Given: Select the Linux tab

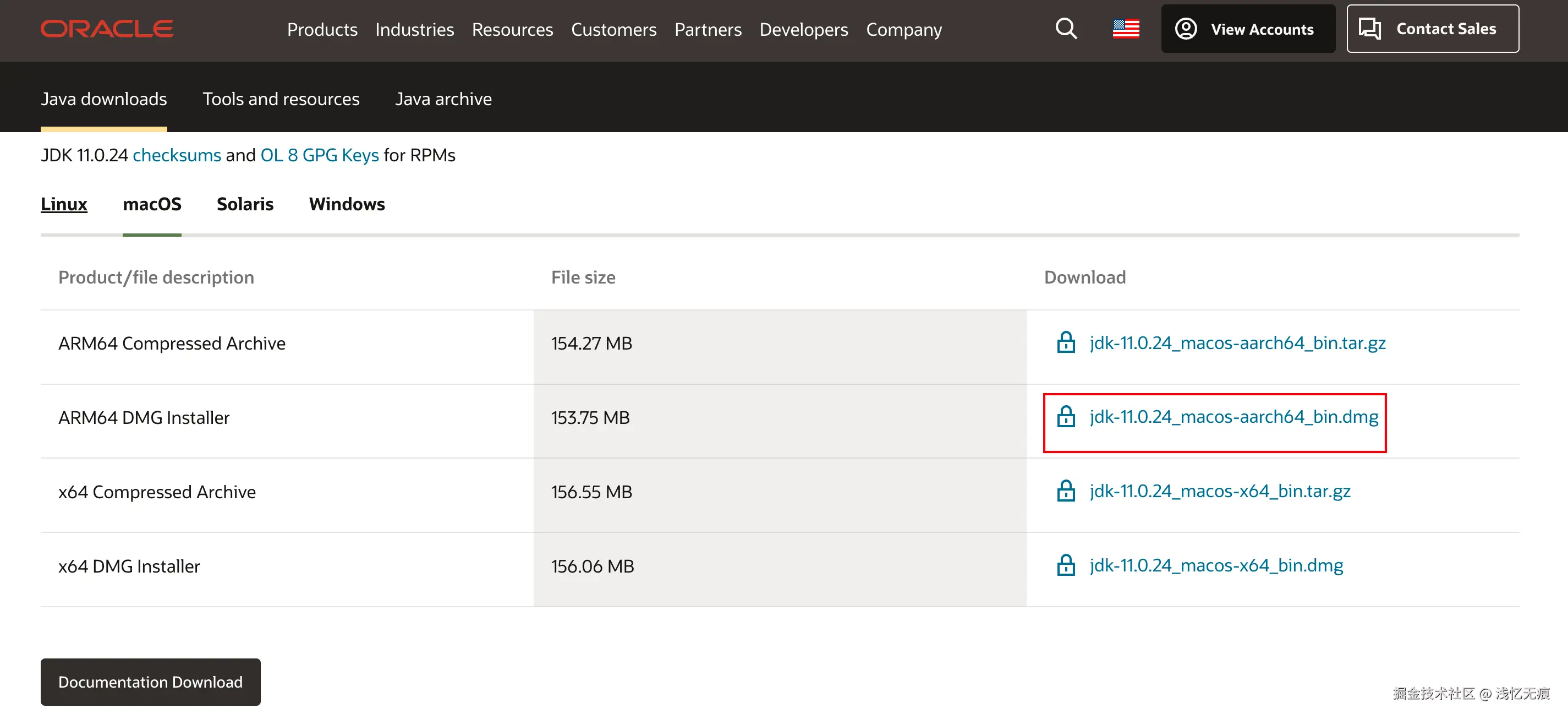Looking at the screenshot, I should 64,204.
